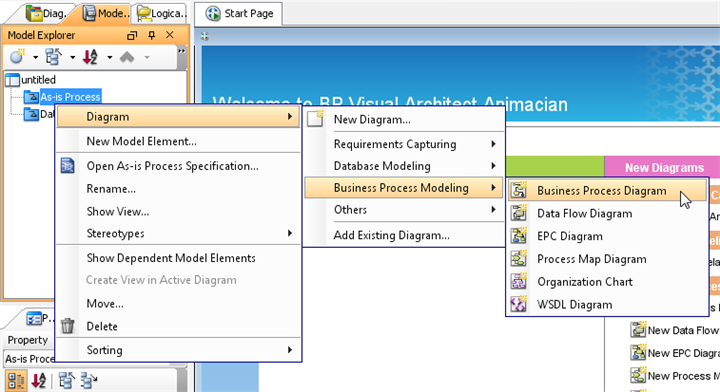Click the New Diagram page icon
Screen dimensions: 720x392
point(315,119)
